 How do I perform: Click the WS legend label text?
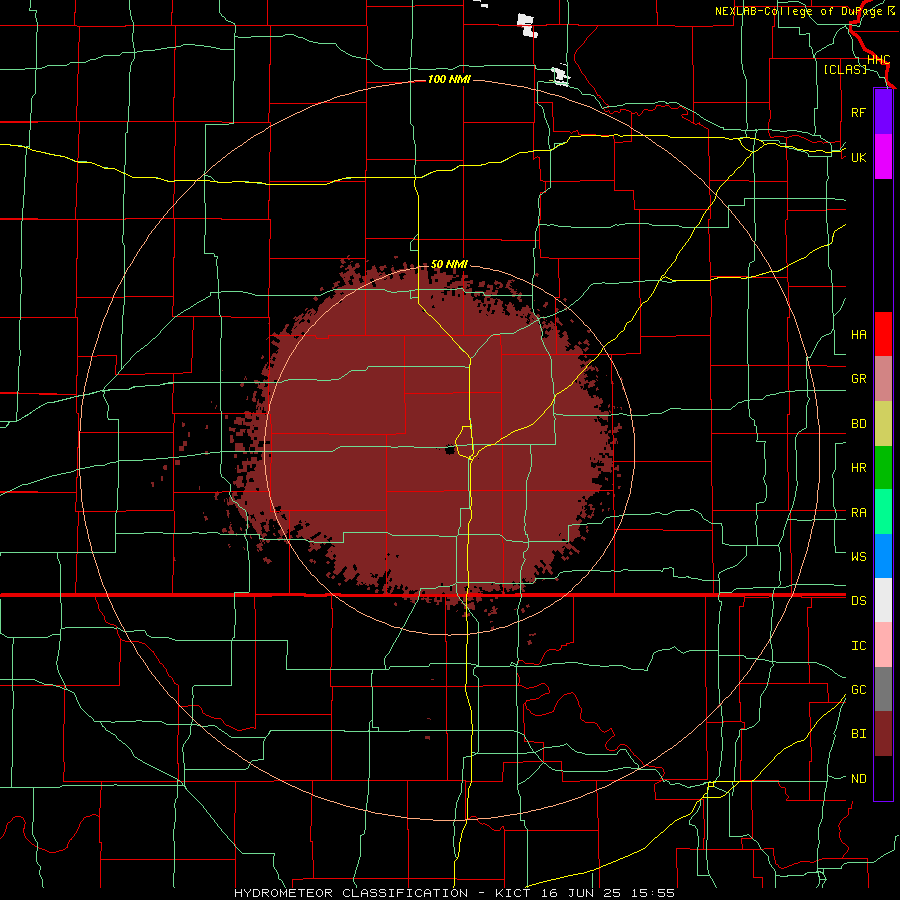click(x=858, y=557)
